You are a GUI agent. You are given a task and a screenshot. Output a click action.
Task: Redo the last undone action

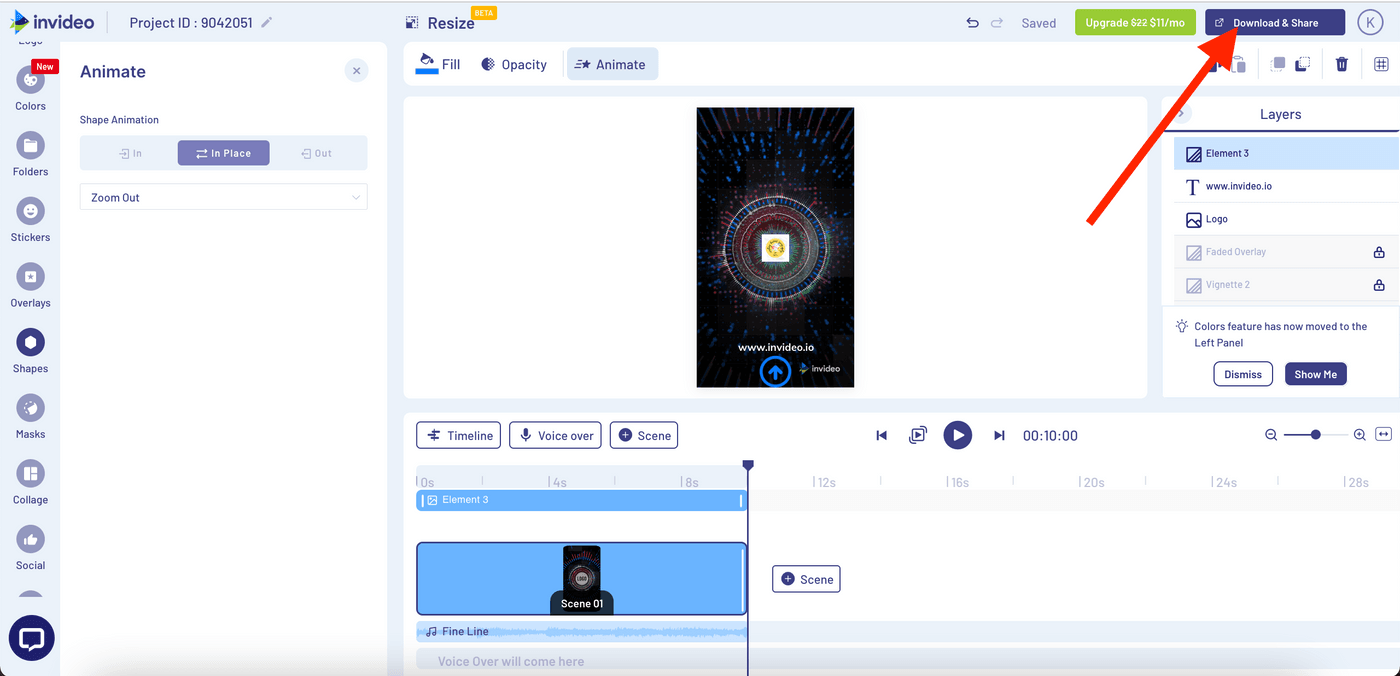pos(996,23)
